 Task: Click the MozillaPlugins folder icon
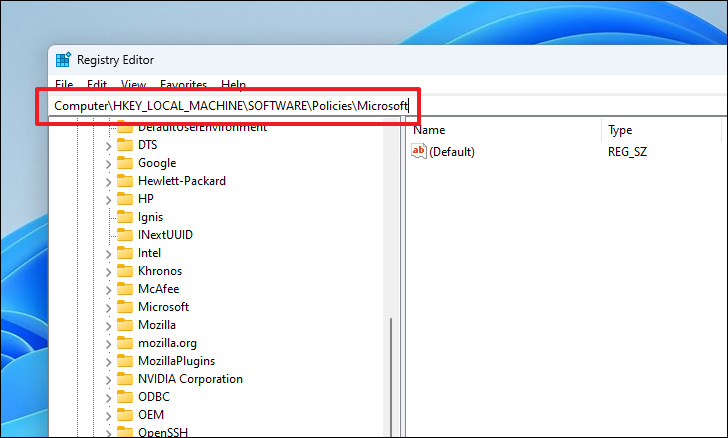124,361
